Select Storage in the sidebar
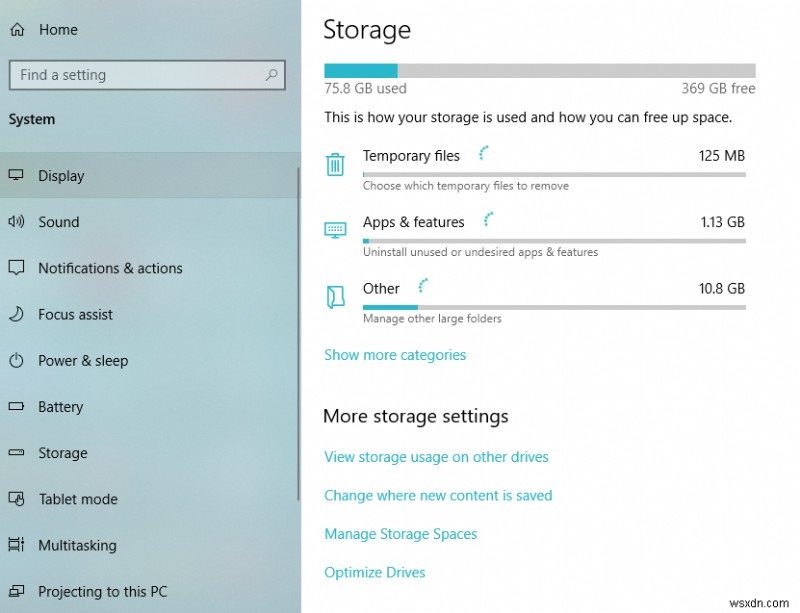Image resolution: width=800 pixels, height=613 pixels. pos(63,453)
